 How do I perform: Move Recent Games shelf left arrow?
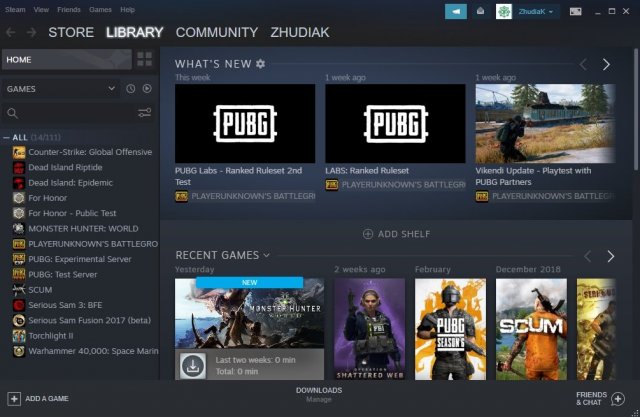pos(588,256)
